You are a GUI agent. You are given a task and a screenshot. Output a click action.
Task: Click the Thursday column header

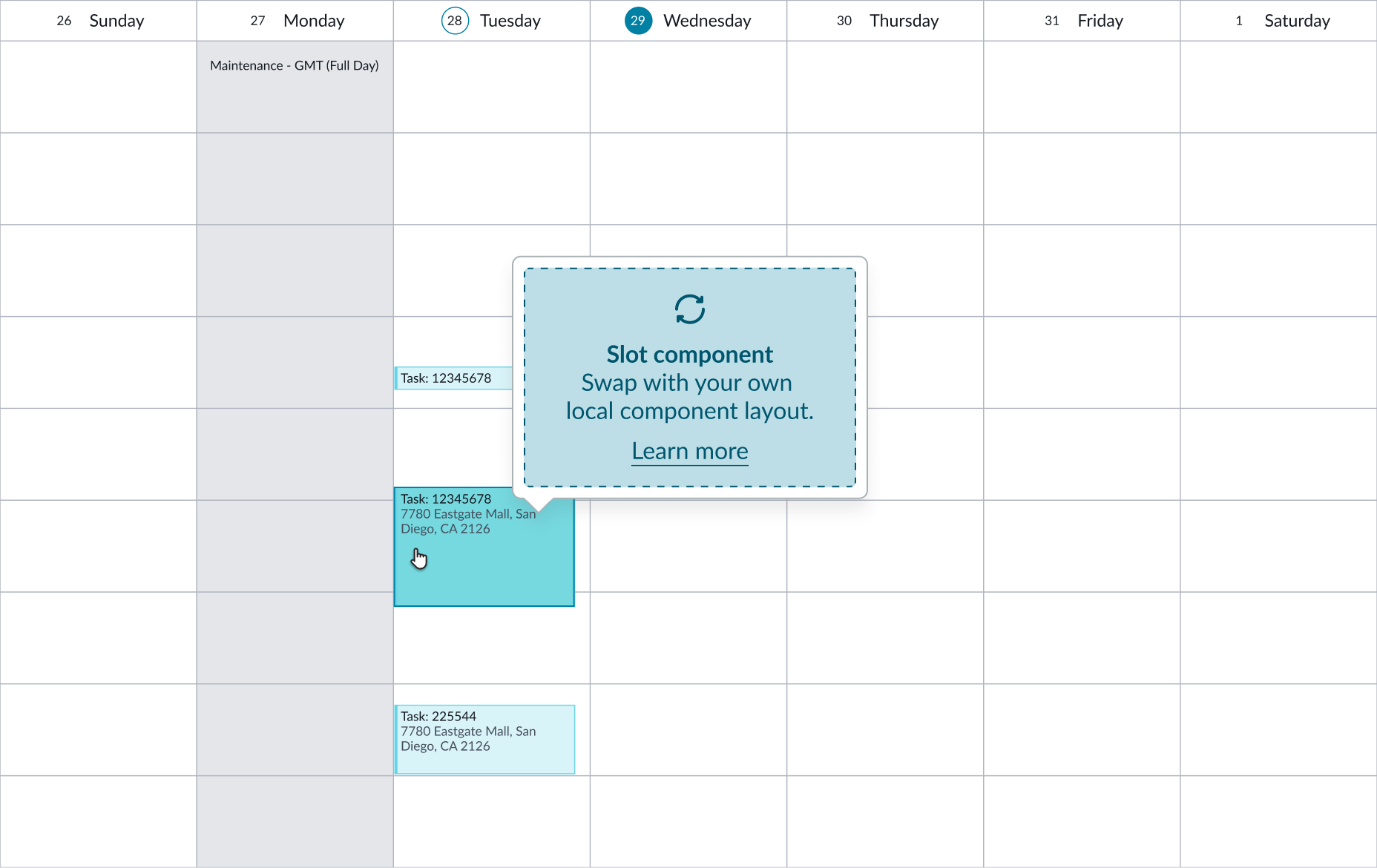click(x=904, y=21)
